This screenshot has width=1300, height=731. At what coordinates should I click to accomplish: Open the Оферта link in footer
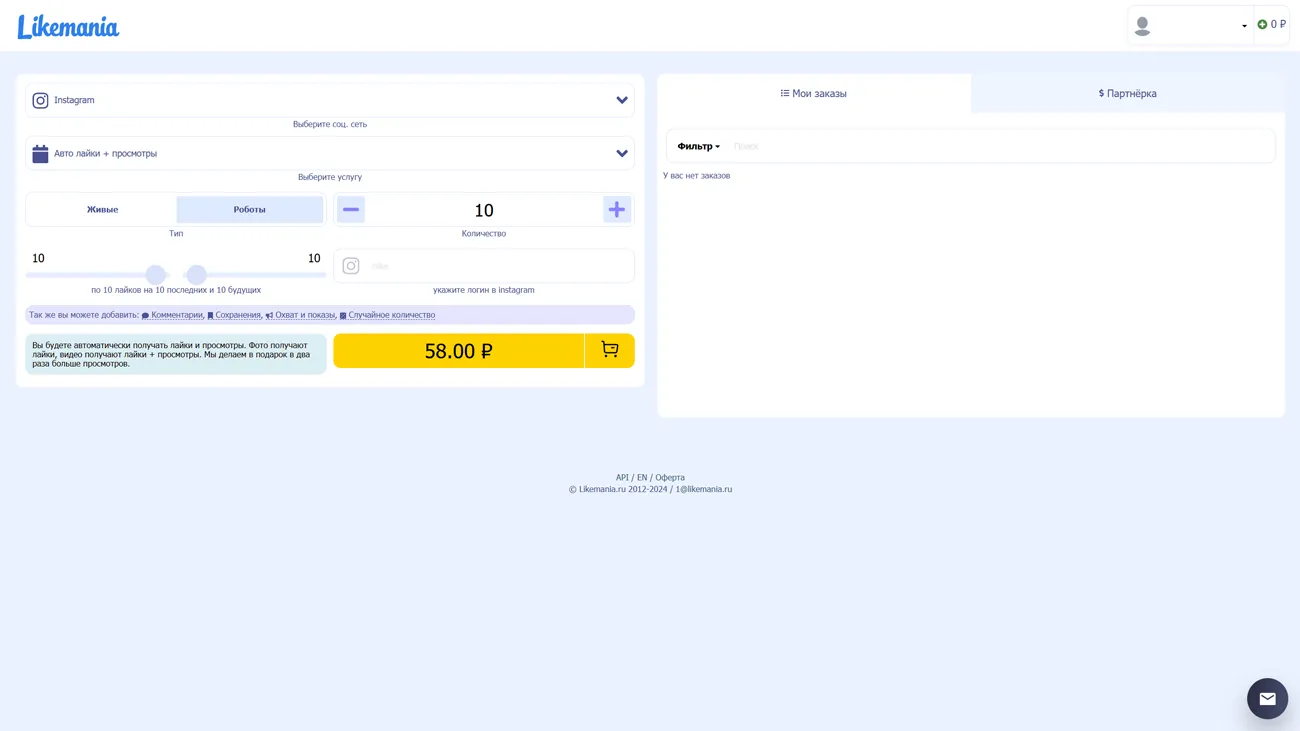[x=670, y=478]
